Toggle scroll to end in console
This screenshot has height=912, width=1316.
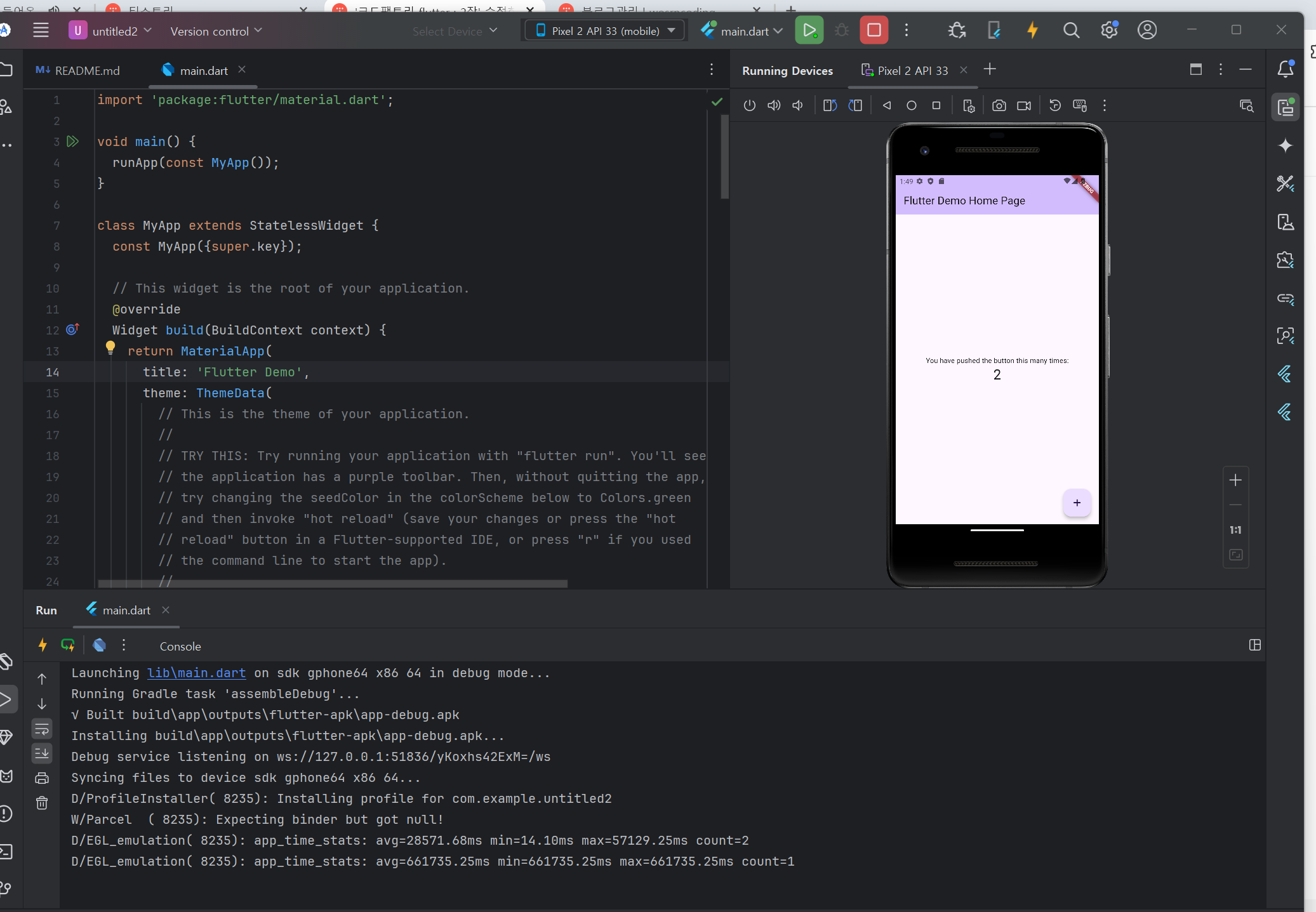pos(42,753)
